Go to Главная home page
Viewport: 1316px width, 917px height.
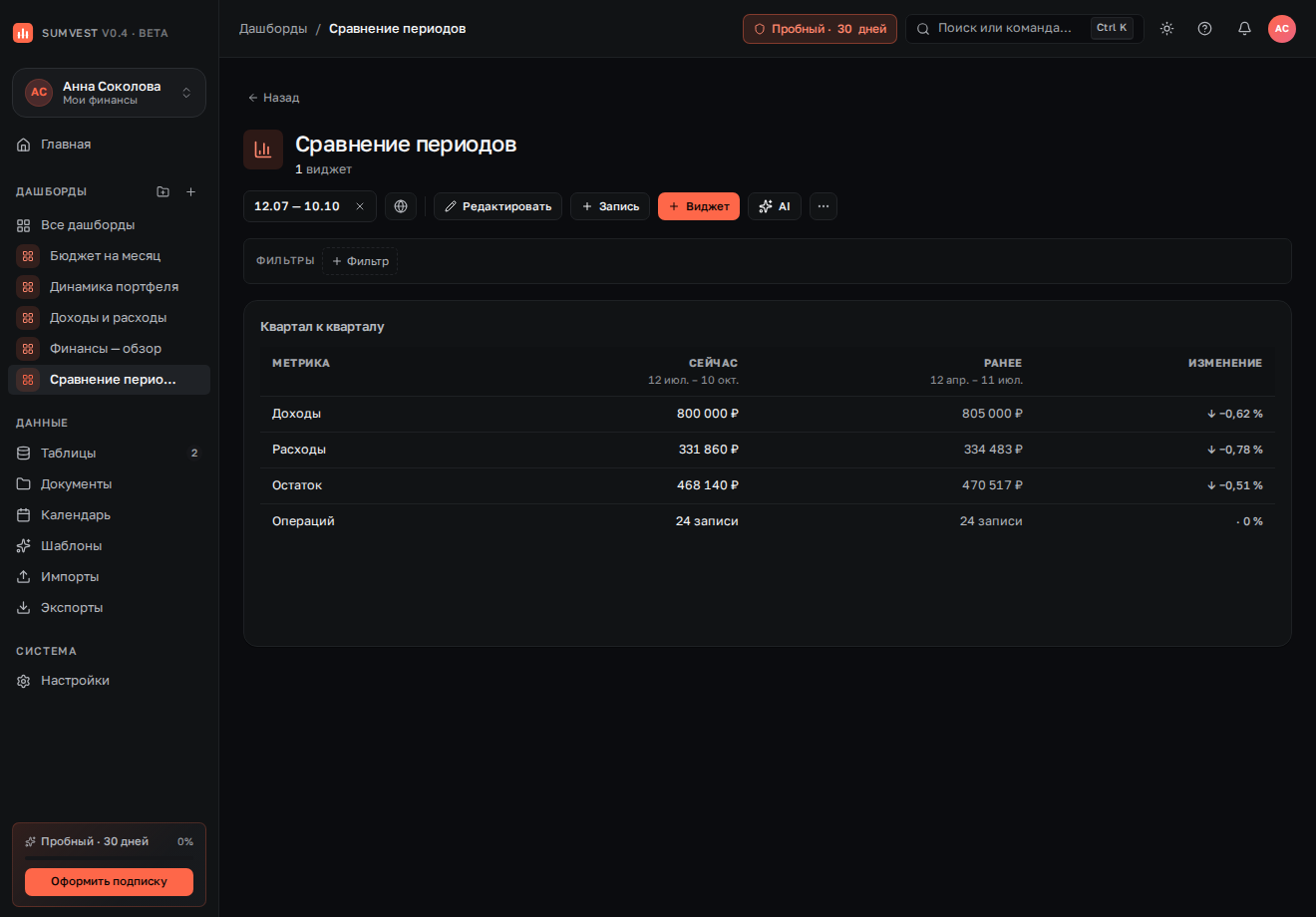(x=109, y=145)
